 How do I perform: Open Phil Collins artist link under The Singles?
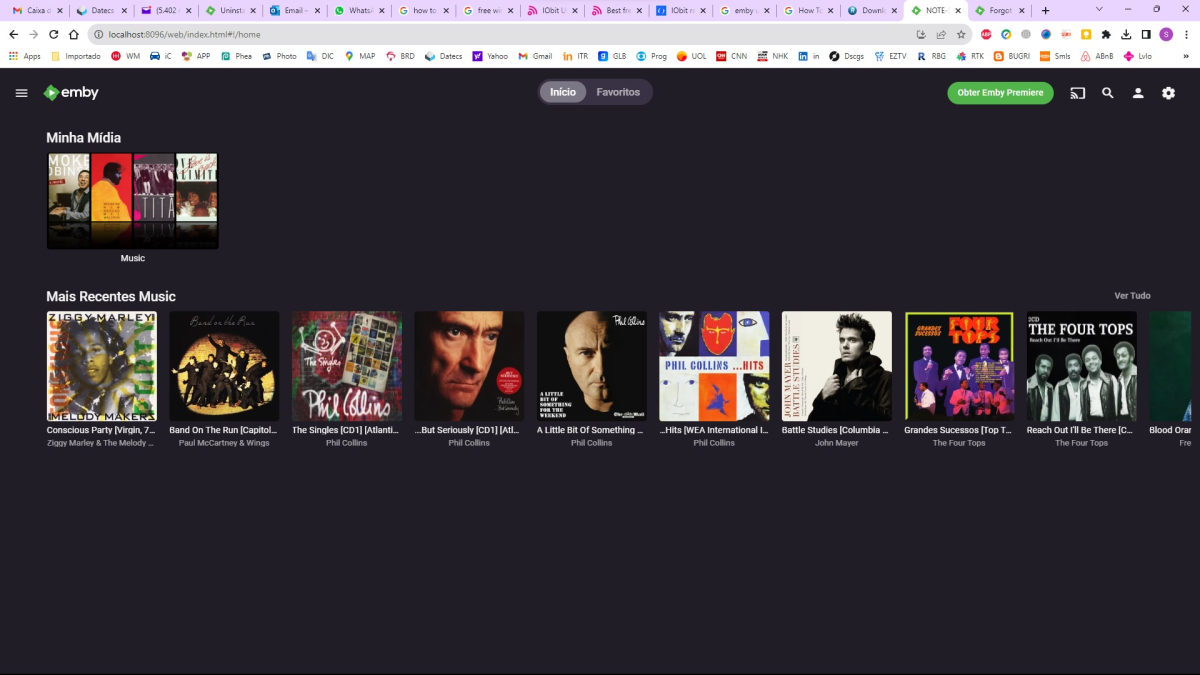click(x=347, y=443)
